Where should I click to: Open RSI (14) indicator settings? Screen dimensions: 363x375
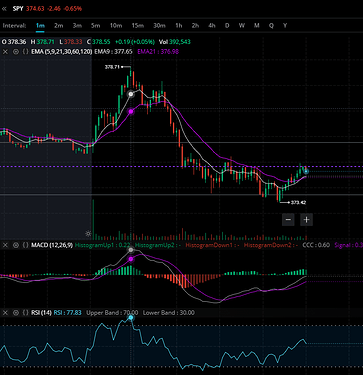(41, 313)
